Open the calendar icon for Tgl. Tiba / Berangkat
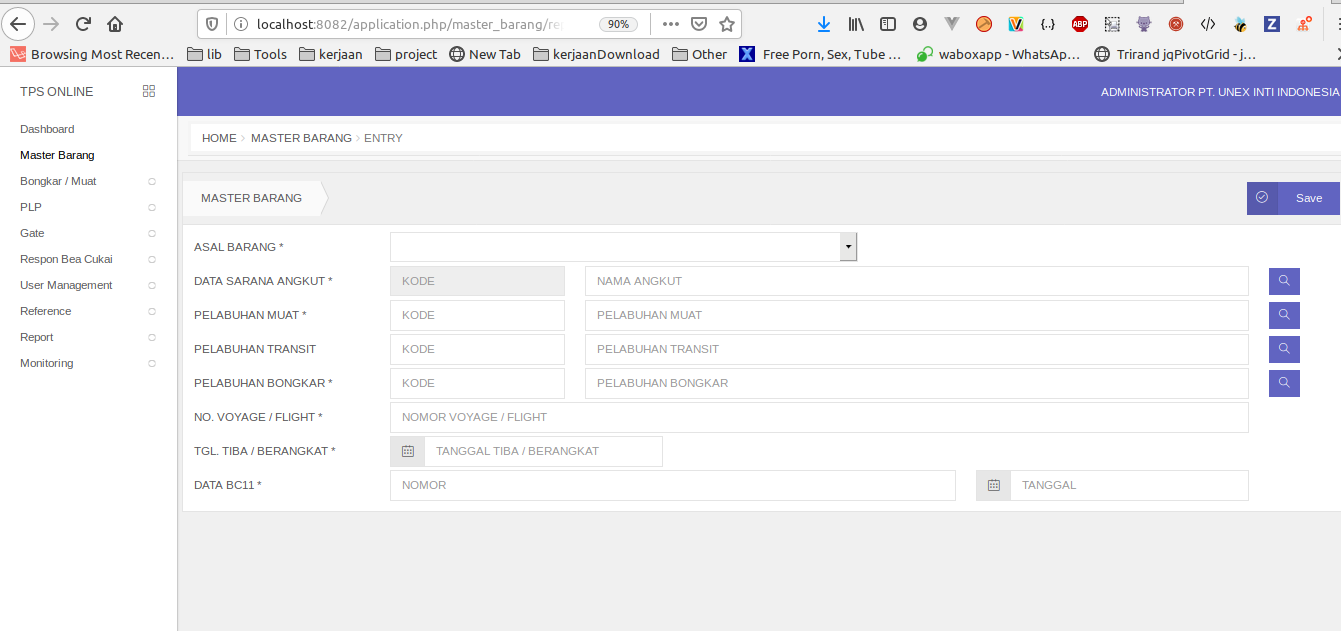This screenshot has width=1341, height=631. (407, 451)
